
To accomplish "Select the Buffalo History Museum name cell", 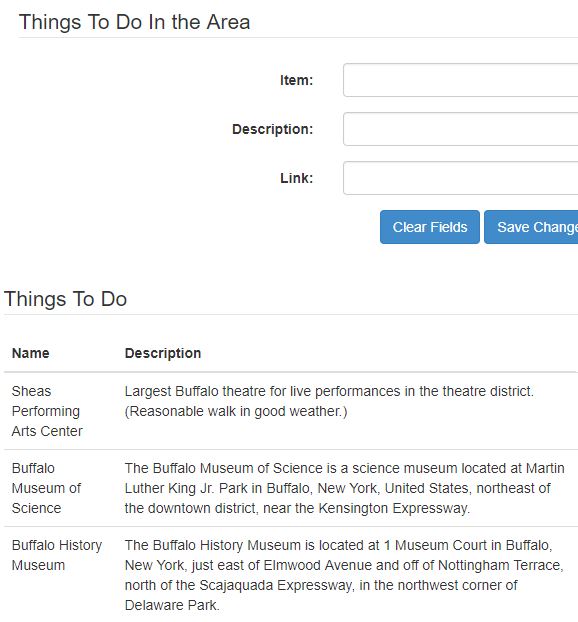I will (x=57, y=555).
